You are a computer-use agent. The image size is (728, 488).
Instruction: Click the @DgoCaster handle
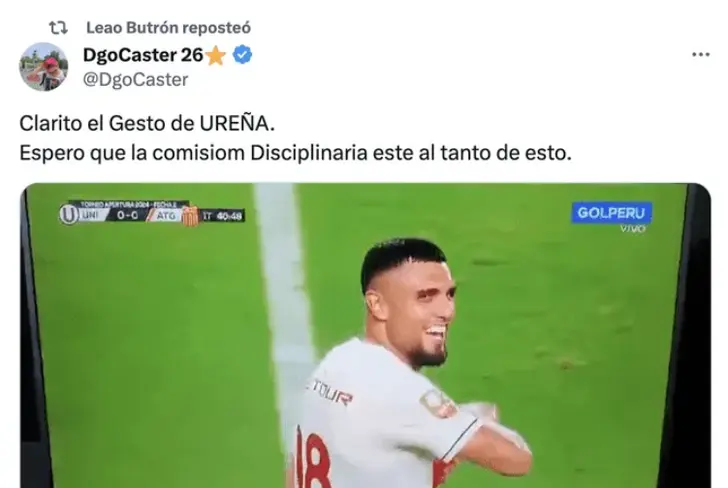(x=135, y=80)
